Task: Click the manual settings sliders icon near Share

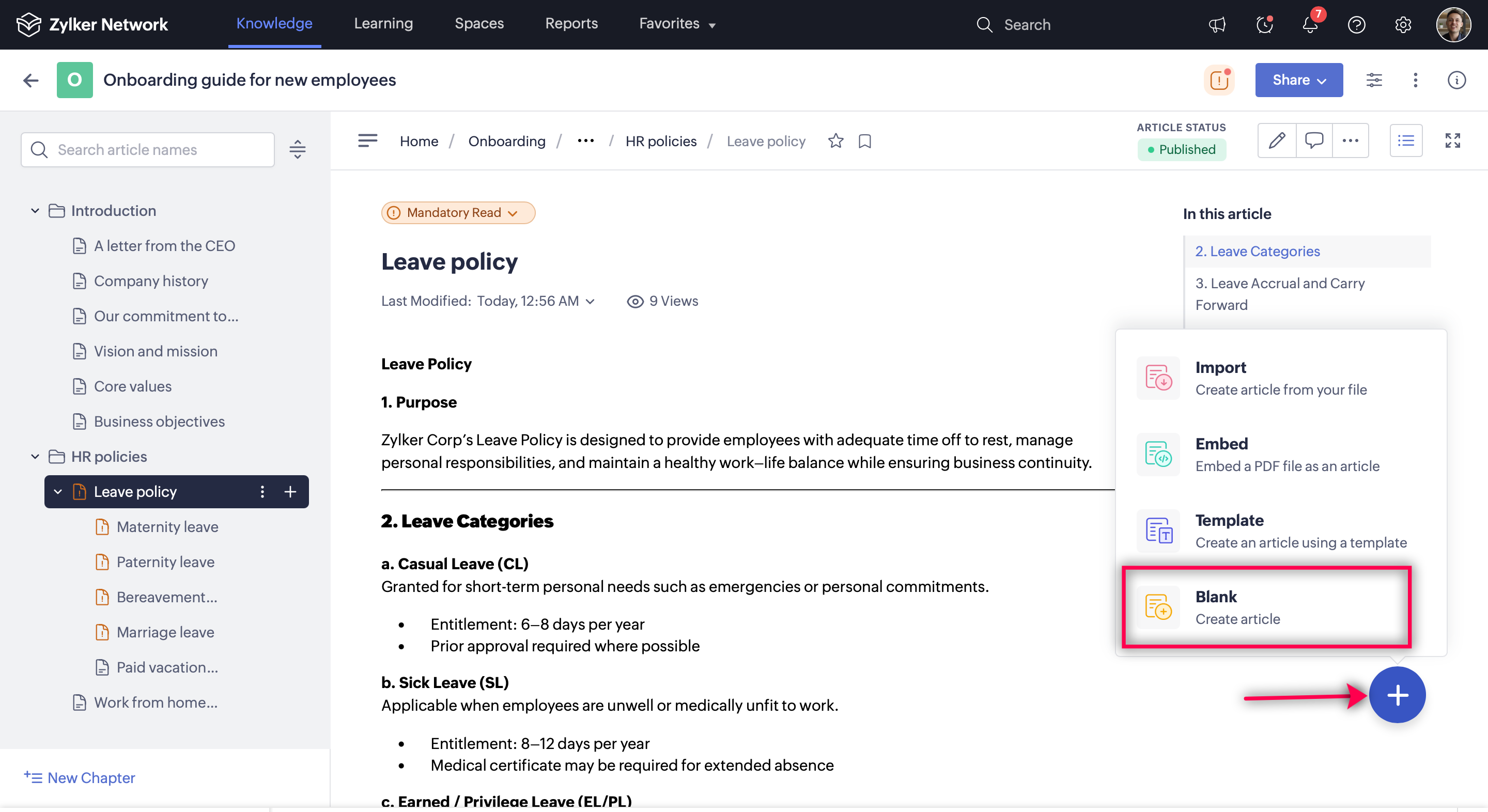Action: pyautogui.click(x=1374, y=80)
